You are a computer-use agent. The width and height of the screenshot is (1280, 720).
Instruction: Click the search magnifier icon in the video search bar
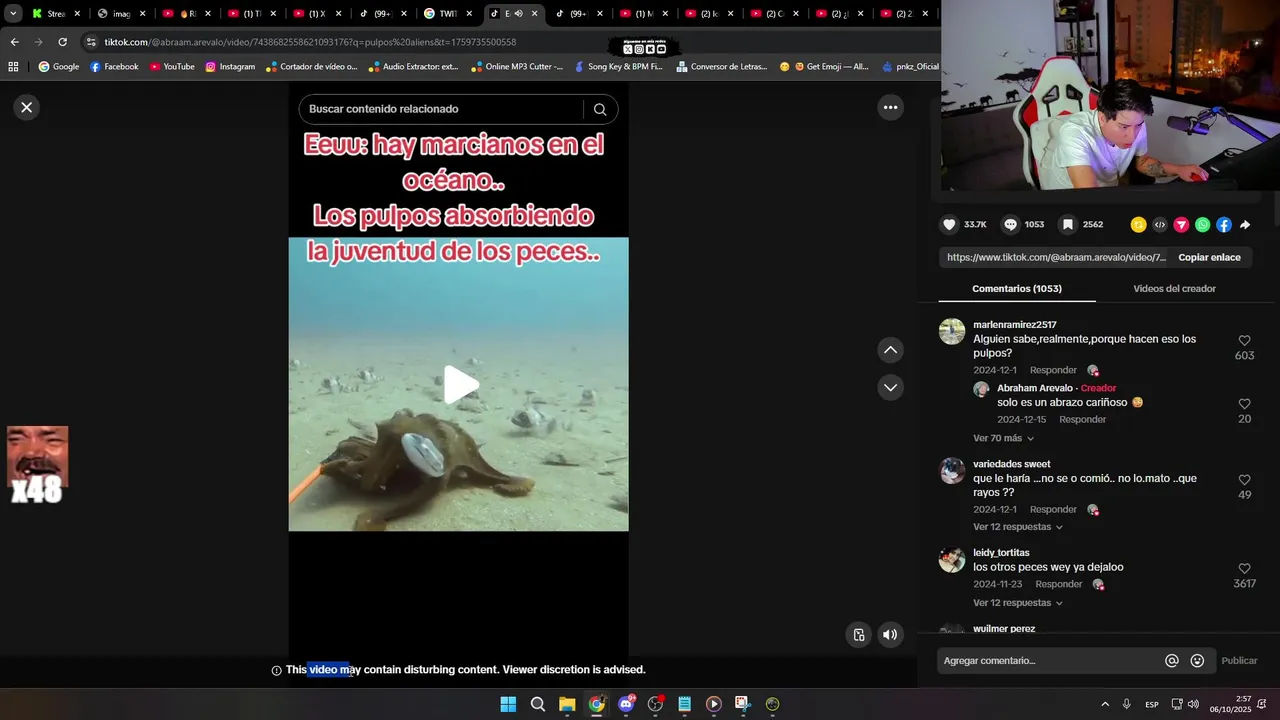click(600, 109)
